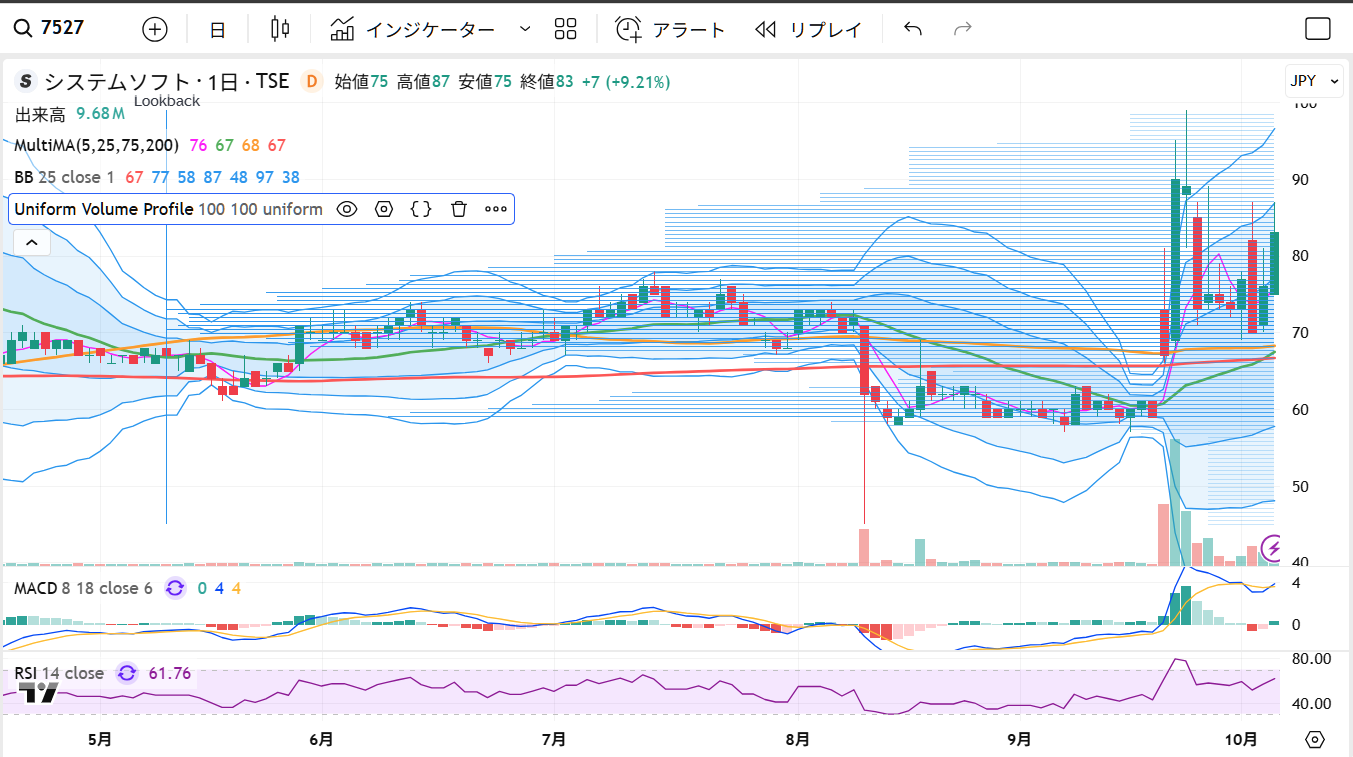
Task: Start bar リプレイ replay mode
Action: click(808, 29)
